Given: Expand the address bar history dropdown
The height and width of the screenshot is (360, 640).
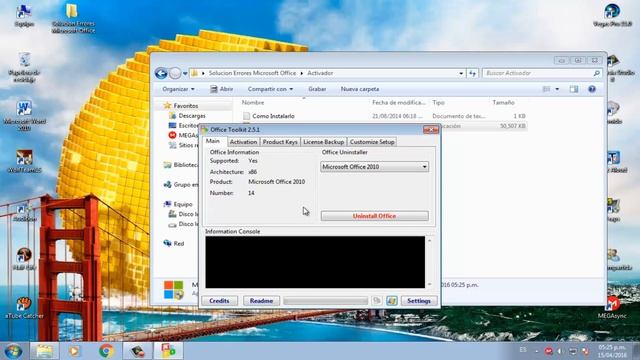Looking at the screenshot, I should tap(461, 73).
